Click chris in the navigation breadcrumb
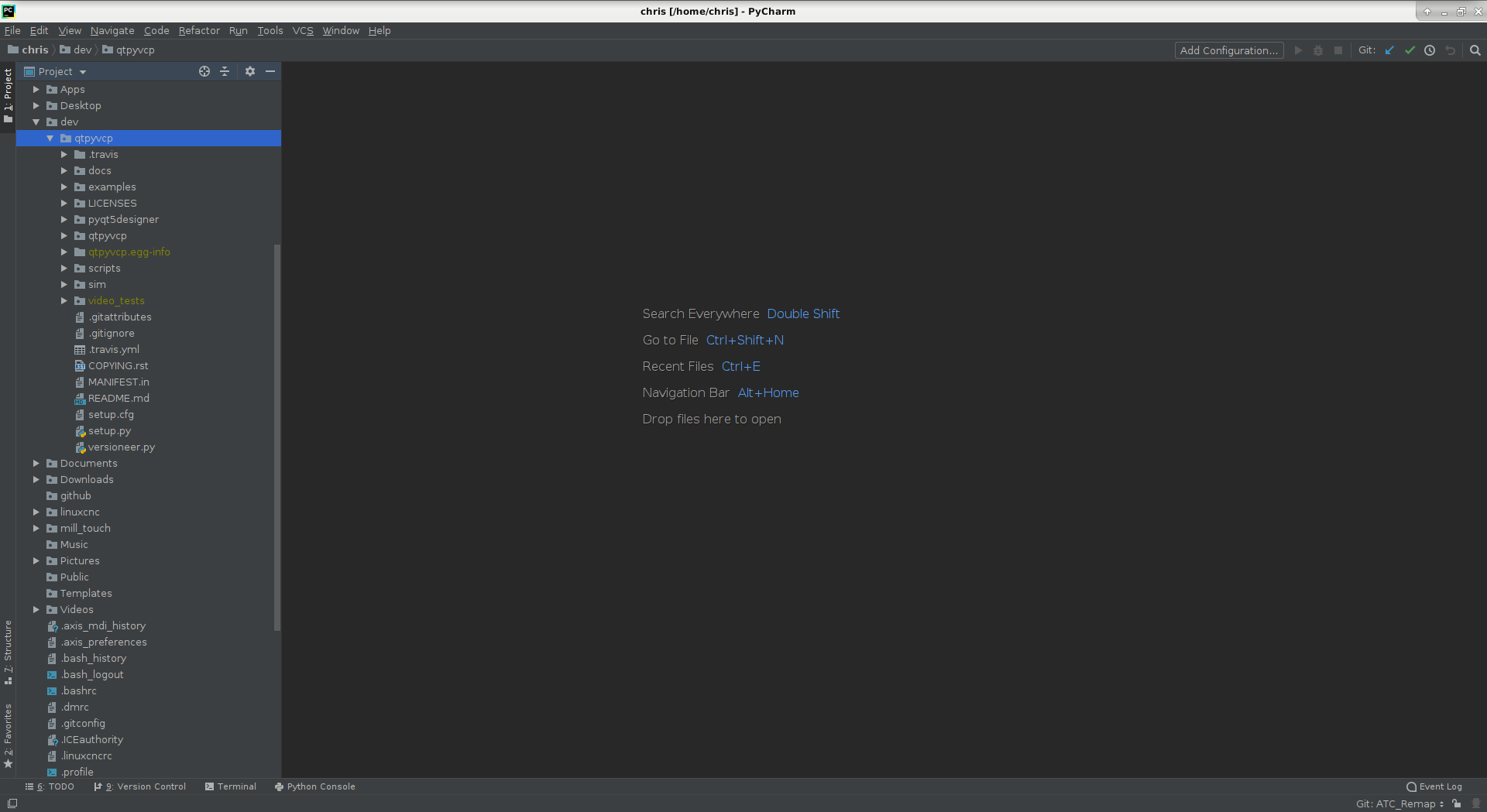 click(x=28, y=50)
